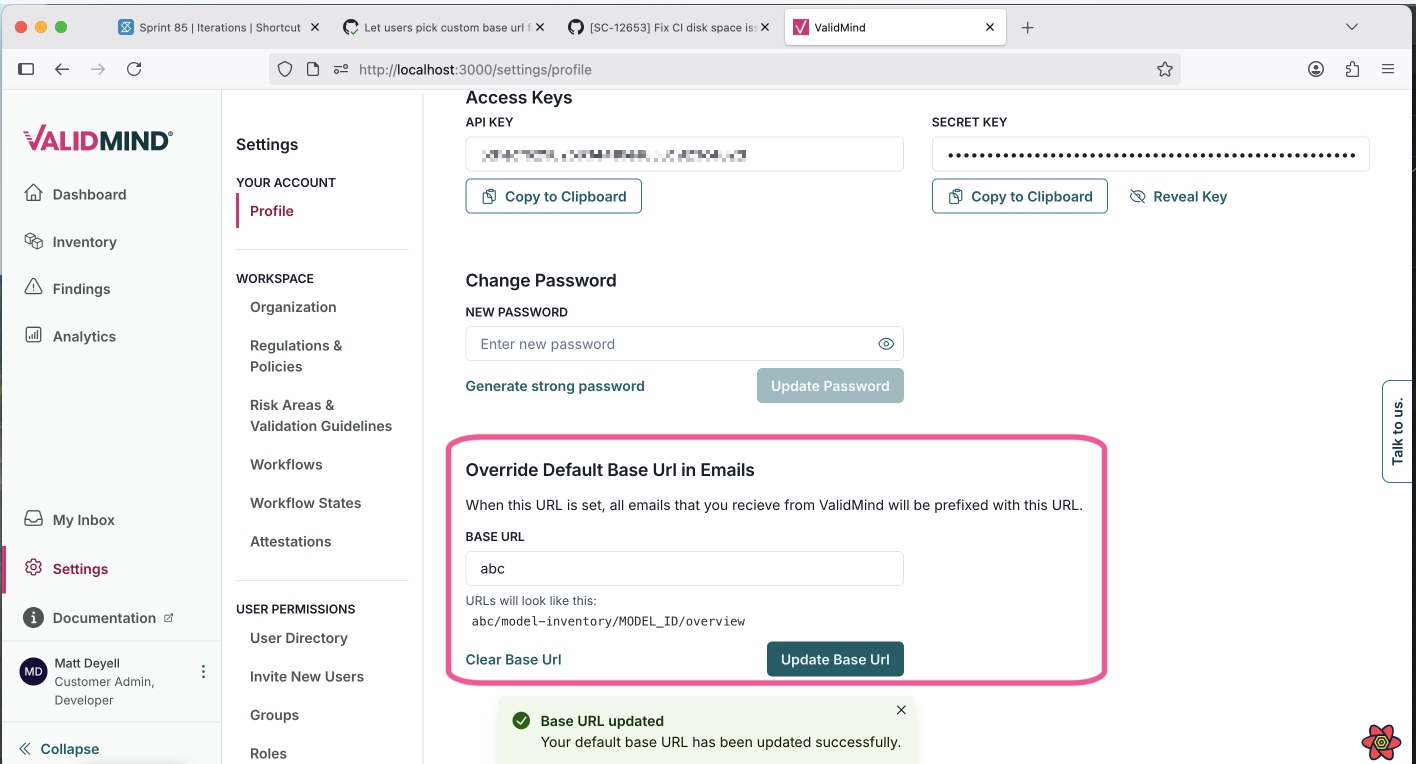Open Findings using its sidebar icon
The width and height of the screenshot is (1416, 764).
click(34, 288)
